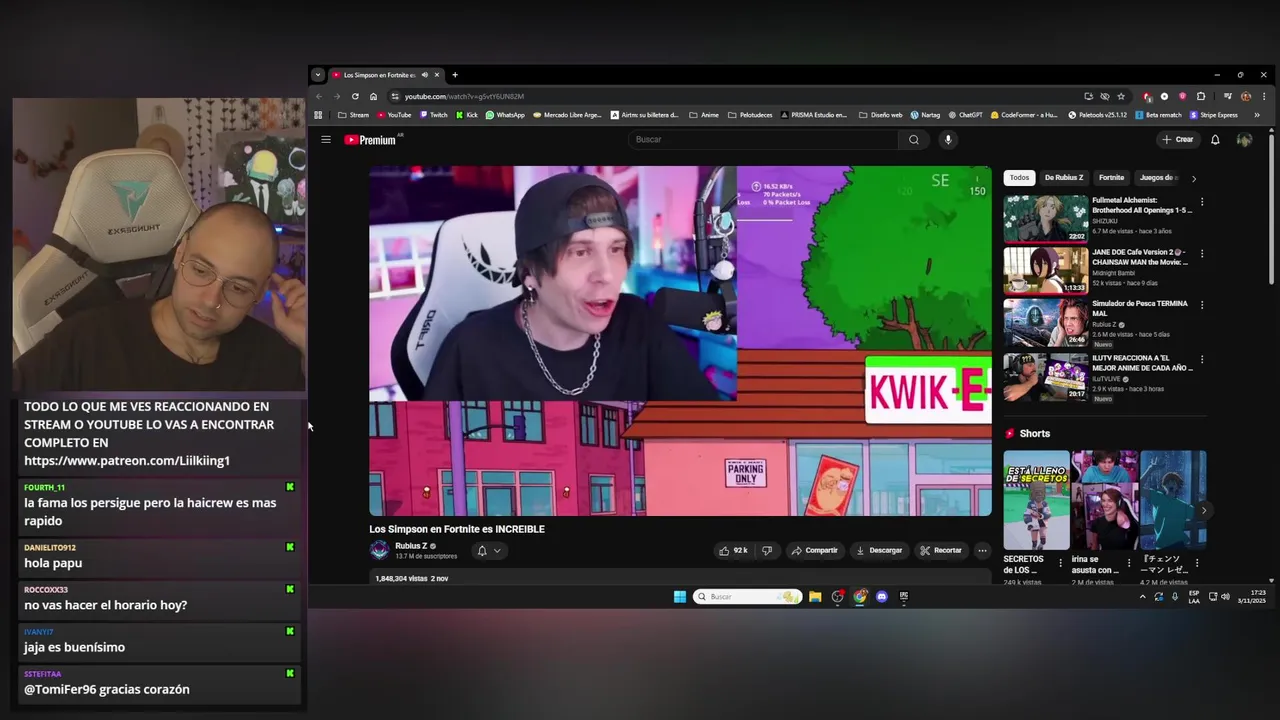Select the De Rubius Z chip
Viewport: 1280px width, 720px height.
tap(1064, 178)
